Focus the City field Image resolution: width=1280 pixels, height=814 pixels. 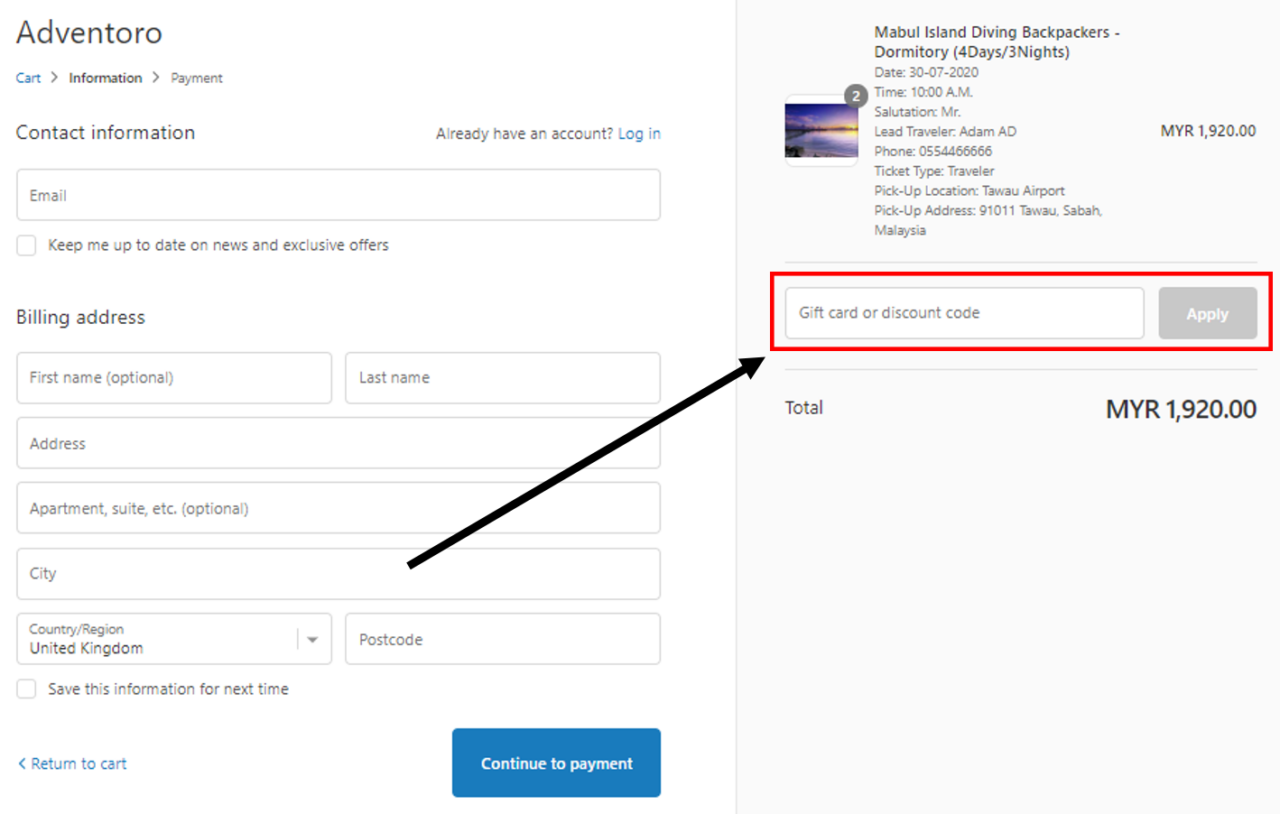tap(338, 574)
